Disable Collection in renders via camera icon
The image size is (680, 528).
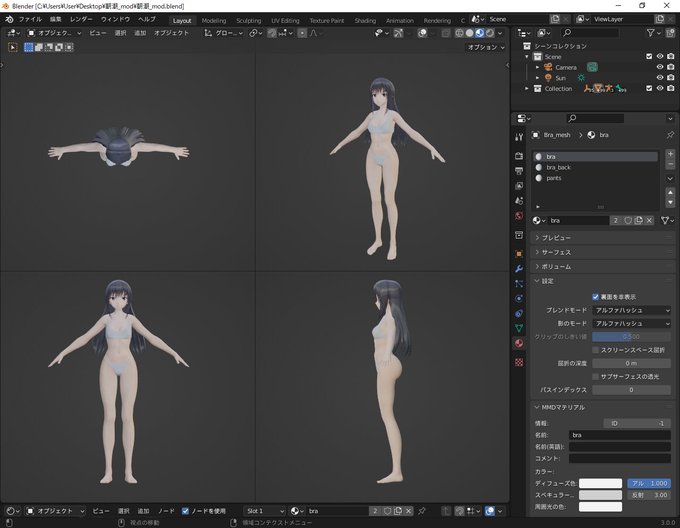[x=670, y=88]
